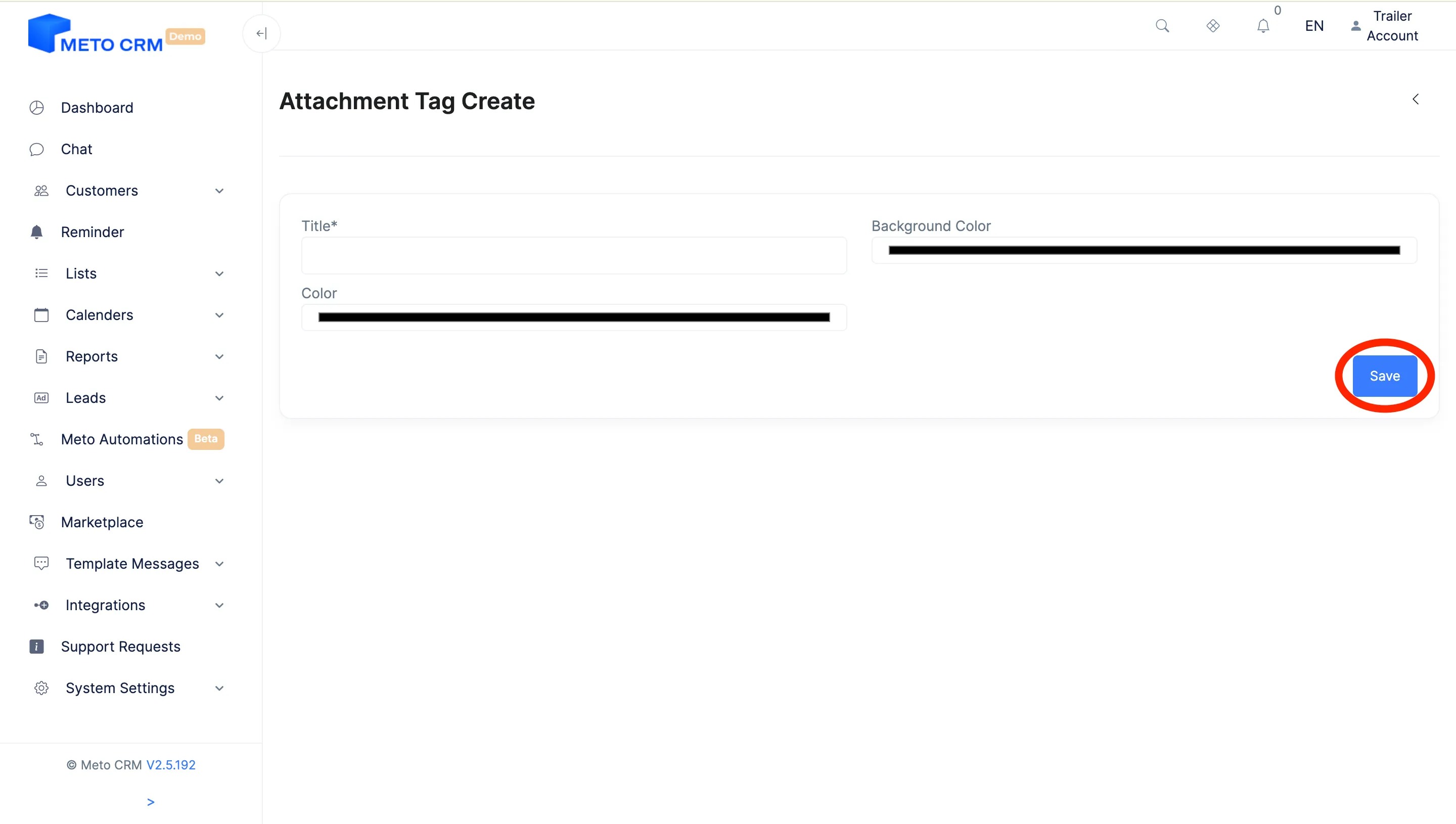This screenshot has width=1456, height=824.
Task: Open the notifications bell icon
Action: click(1263, 26)
